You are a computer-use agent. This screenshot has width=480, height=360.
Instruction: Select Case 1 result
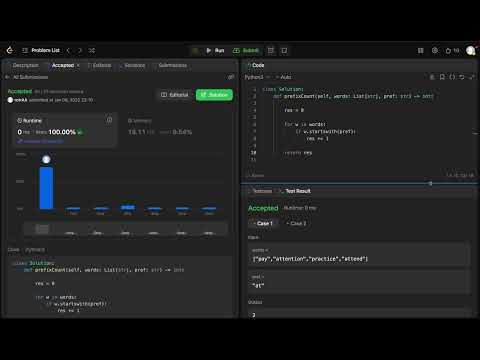coord(262,223)
